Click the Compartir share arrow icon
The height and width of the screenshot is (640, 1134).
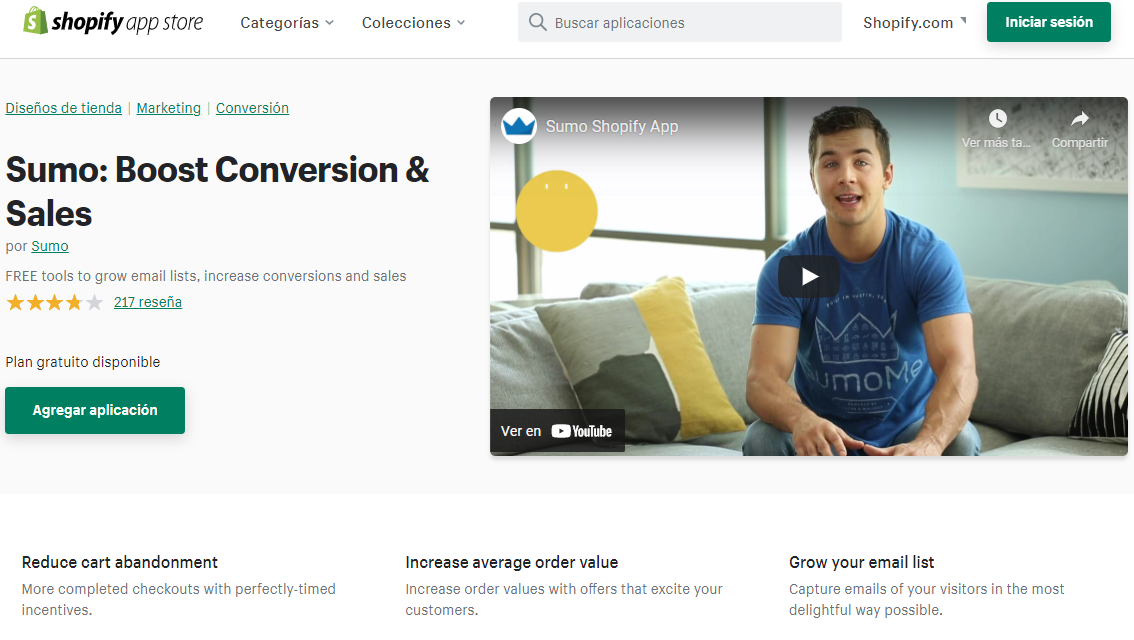click(1080, 119)
